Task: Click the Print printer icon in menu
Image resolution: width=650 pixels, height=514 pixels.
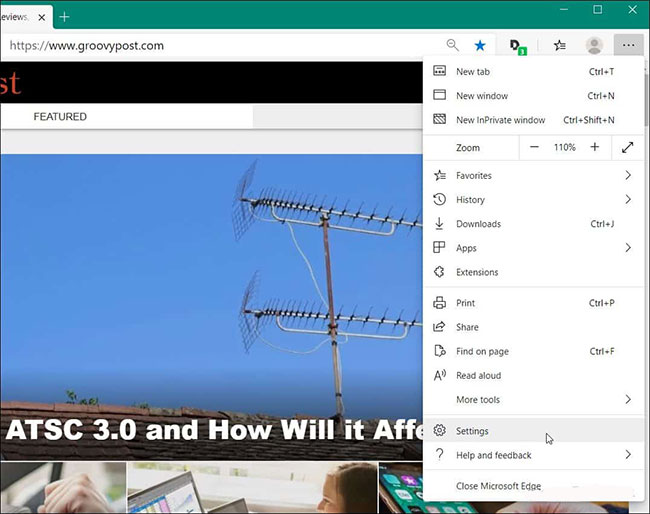Action: 439,303
